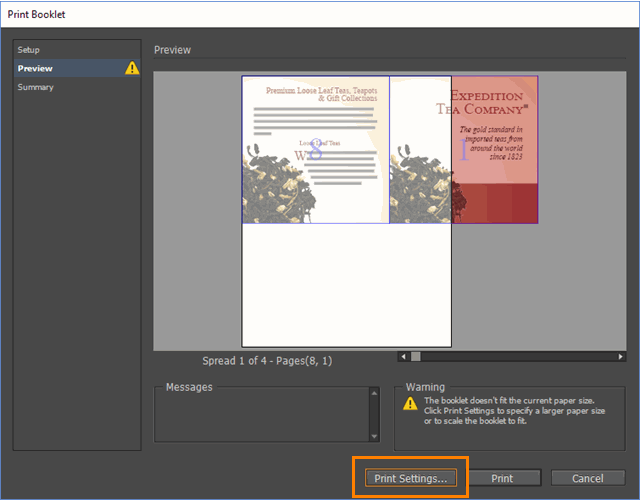Click the Print Booklet title text
The image size is (640, 501).
pos(36,14)
